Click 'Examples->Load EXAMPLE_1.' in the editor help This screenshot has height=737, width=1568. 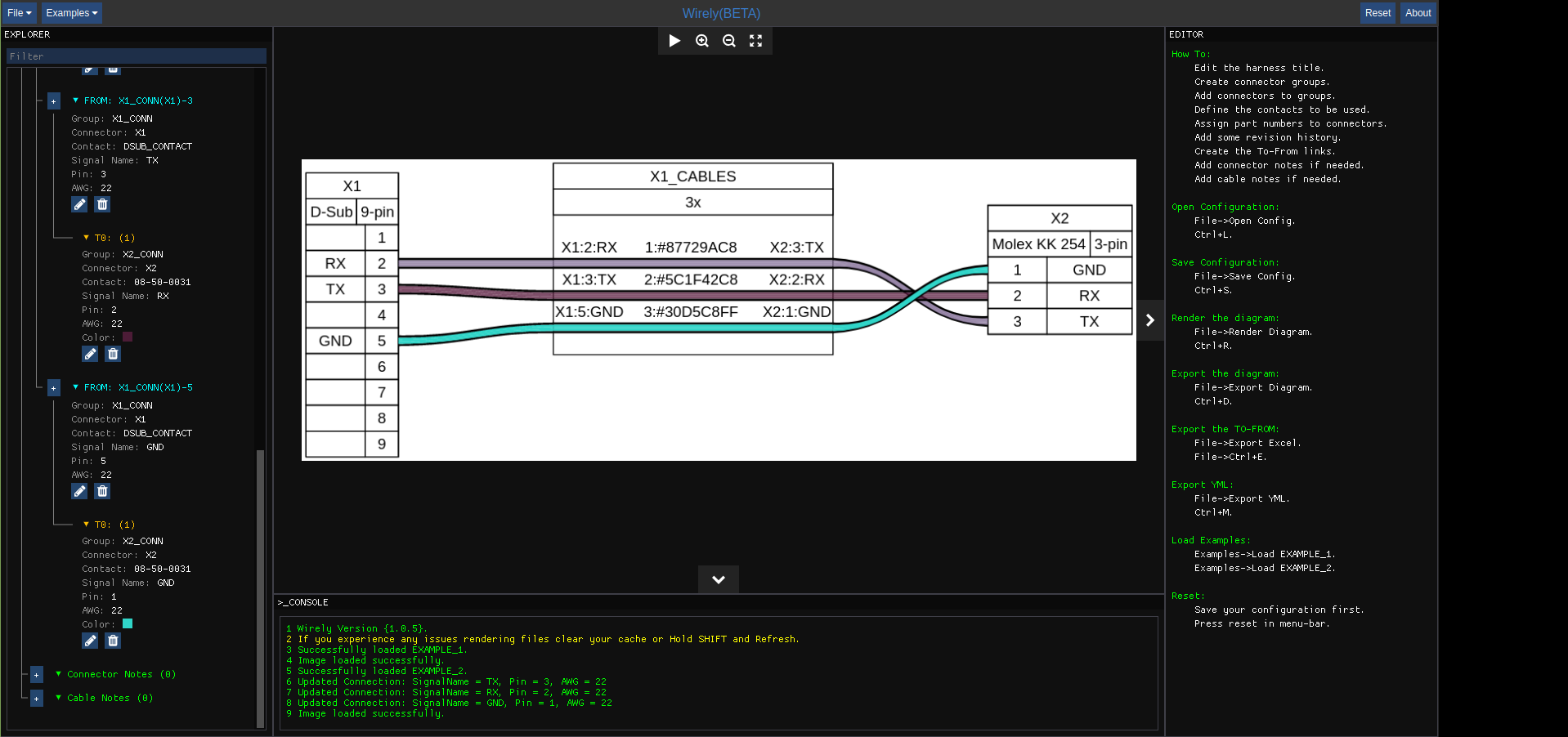tap(1264, 554)
